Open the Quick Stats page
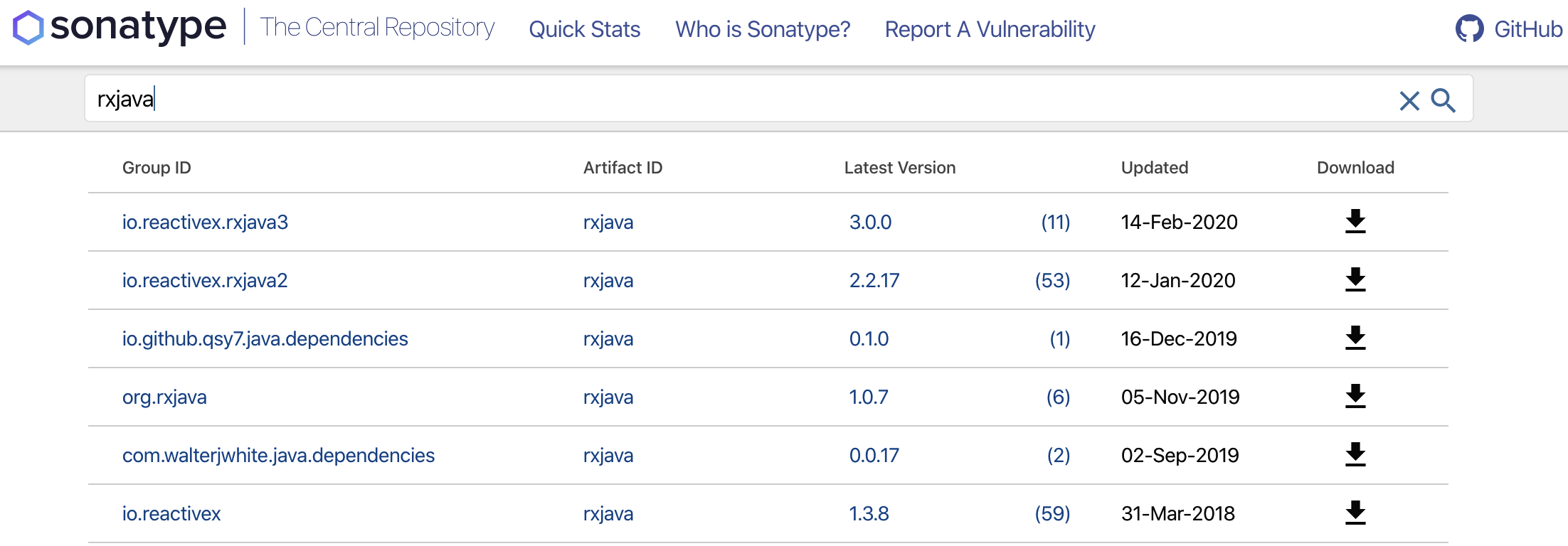The height and width of the screenshot is (546, 1568). [x=584, y=29]
